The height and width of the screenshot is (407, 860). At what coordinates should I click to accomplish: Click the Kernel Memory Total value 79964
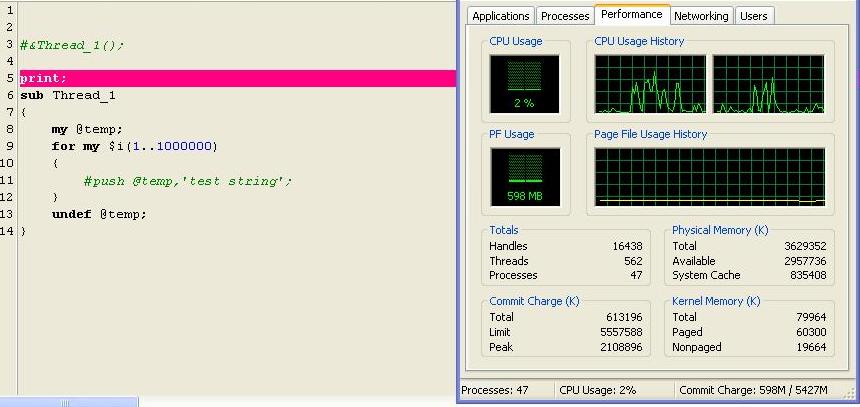(811, 317)
